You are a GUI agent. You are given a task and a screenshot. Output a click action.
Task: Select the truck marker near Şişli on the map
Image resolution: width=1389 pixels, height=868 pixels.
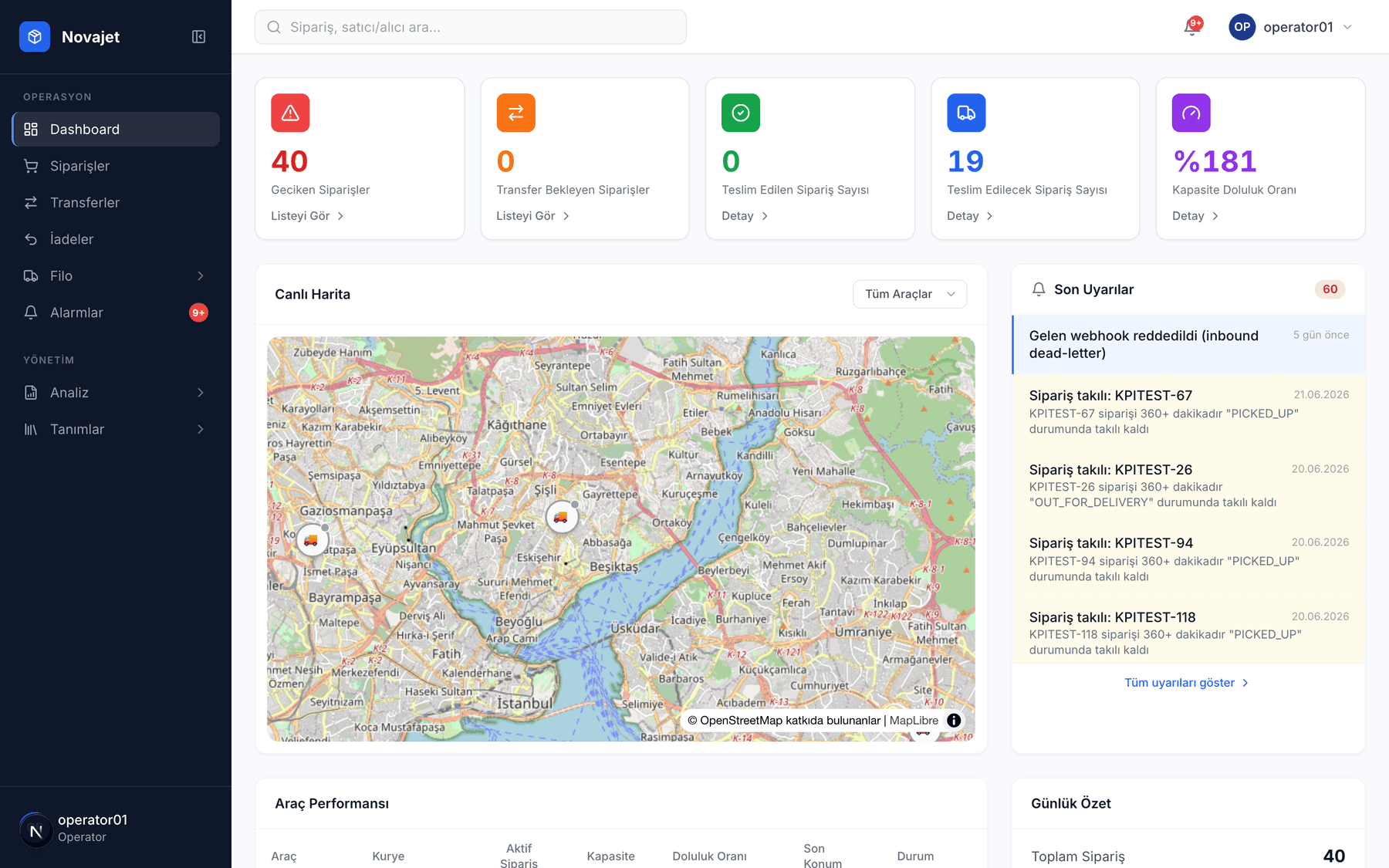(562, 517)
